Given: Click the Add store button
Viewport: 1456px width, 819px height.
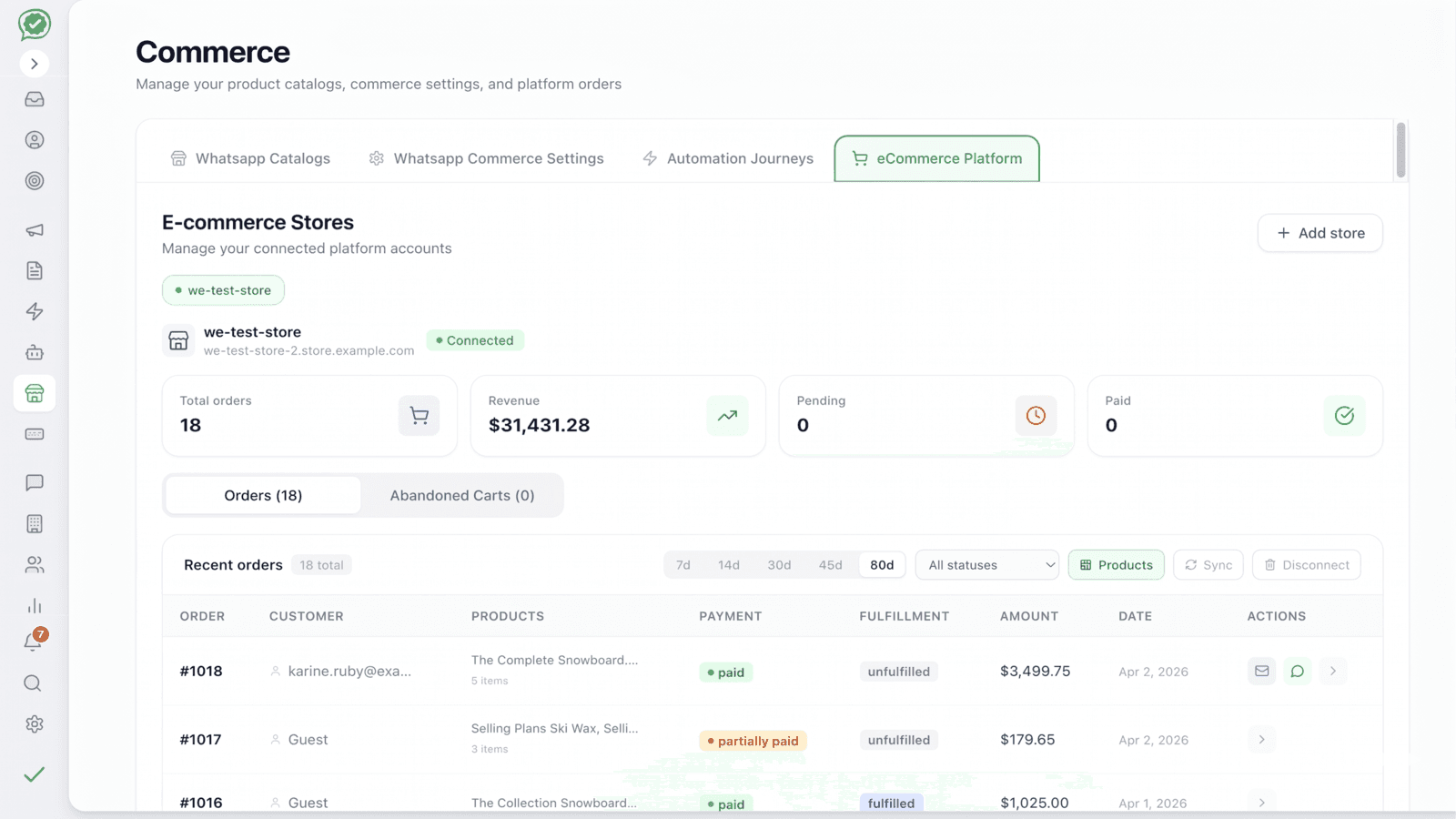Looking at the screenshot, I should click(1320, 233).
